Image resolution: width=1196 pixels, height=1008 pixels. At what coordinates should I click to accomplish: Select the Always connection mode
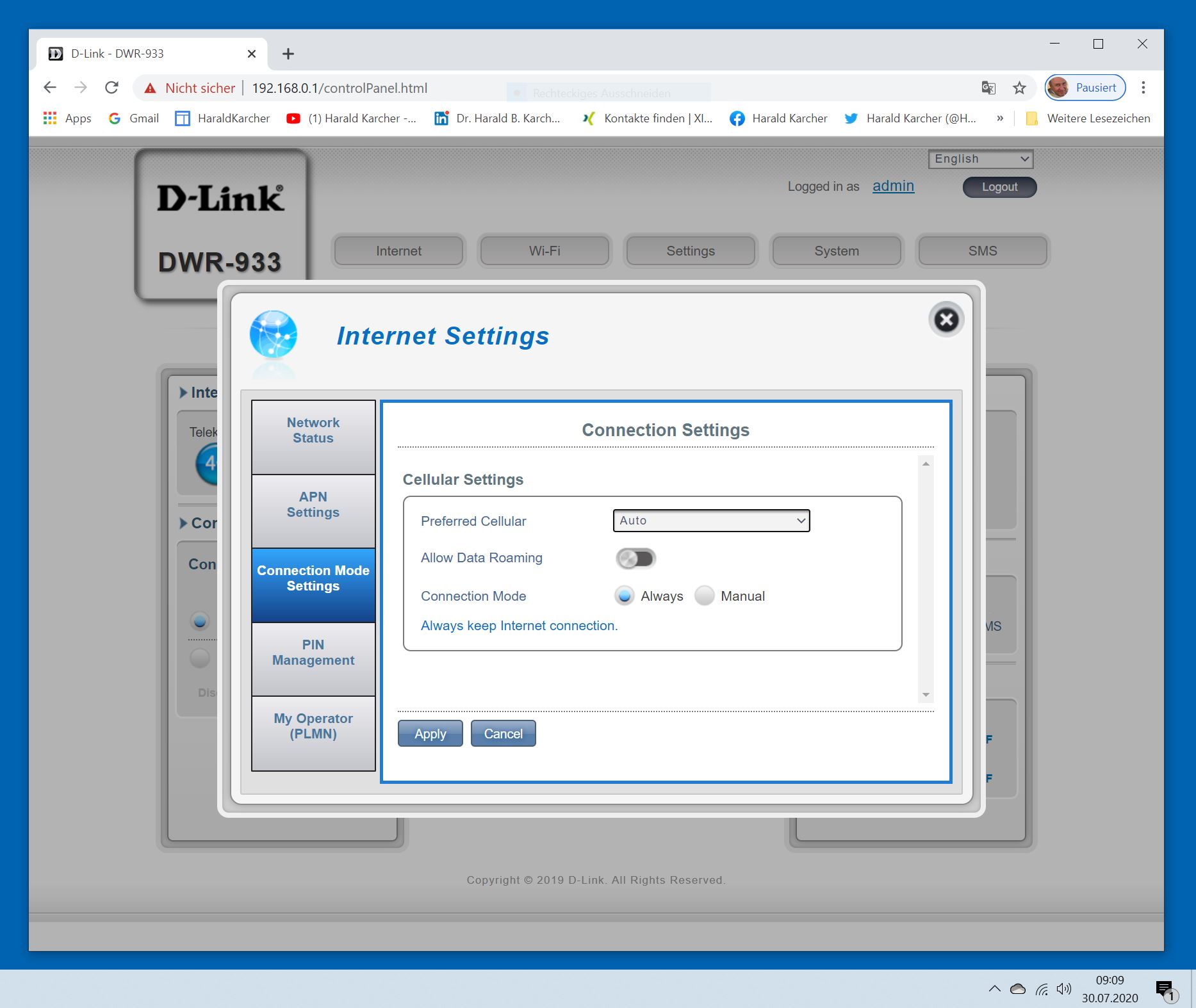(624, 596)
